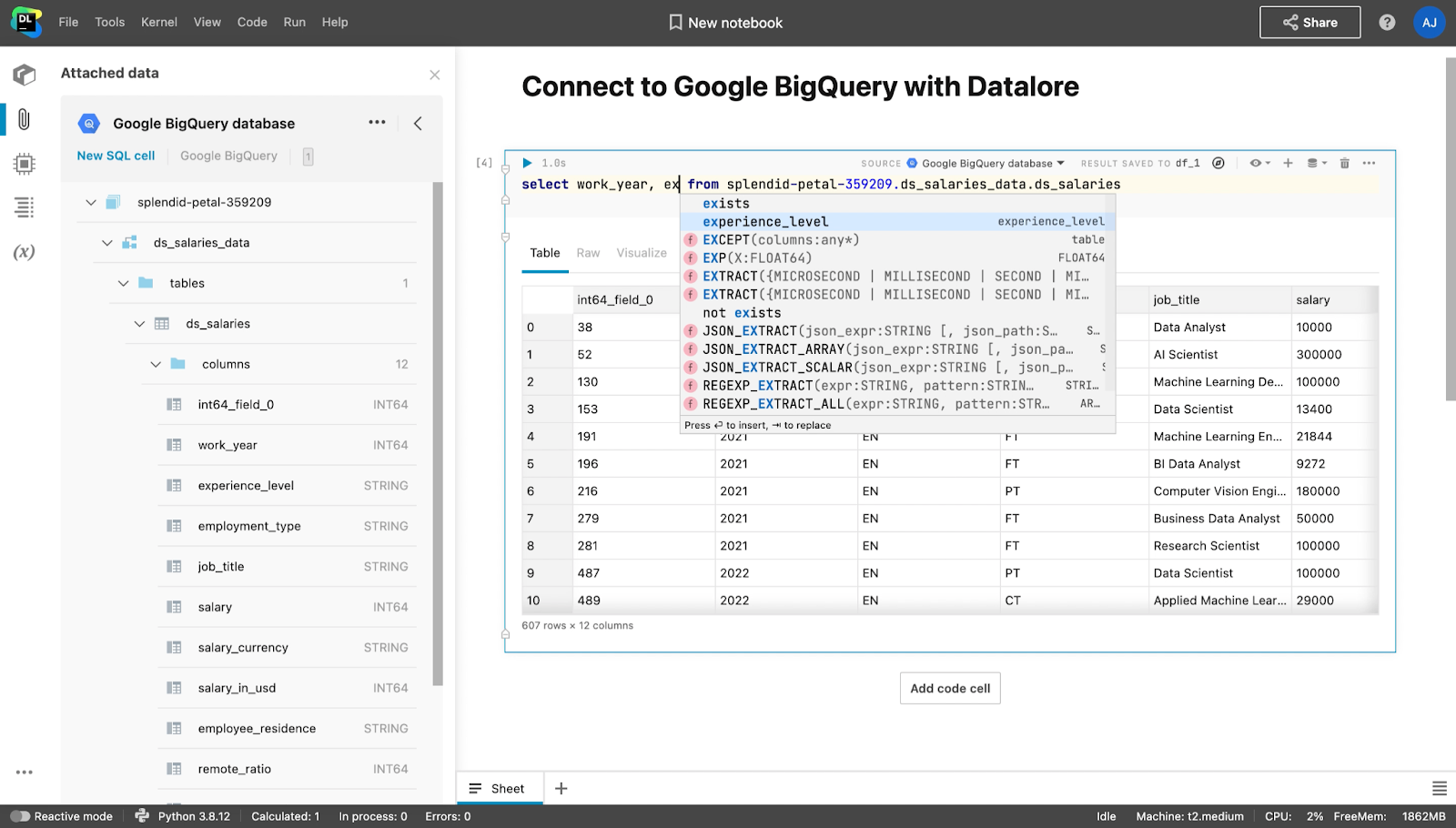Select experience_level autocomplete suggestion
1456x828 pixels.
tap(897, 222)
